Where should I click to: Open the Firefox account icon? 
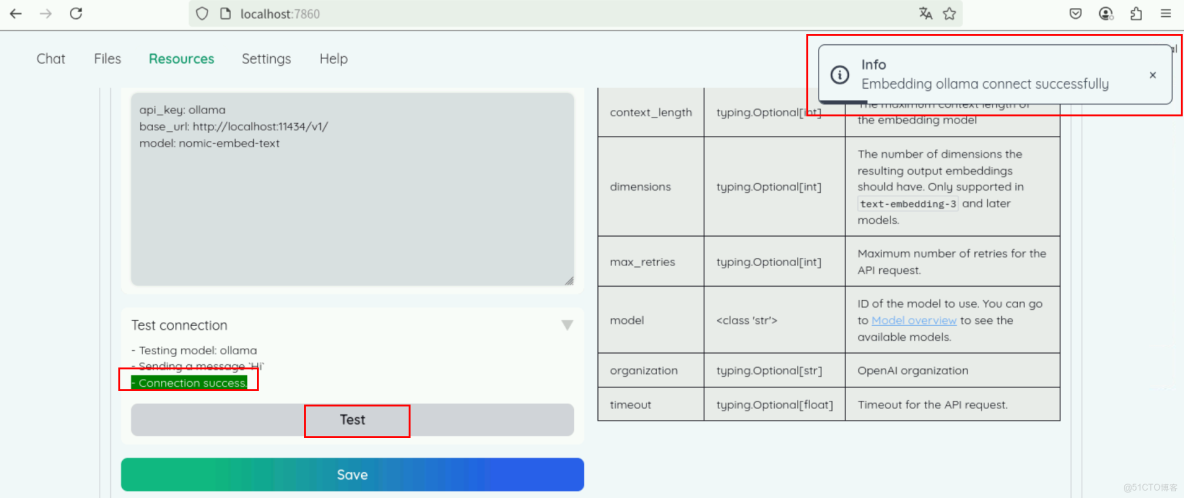coord(1106,14)
